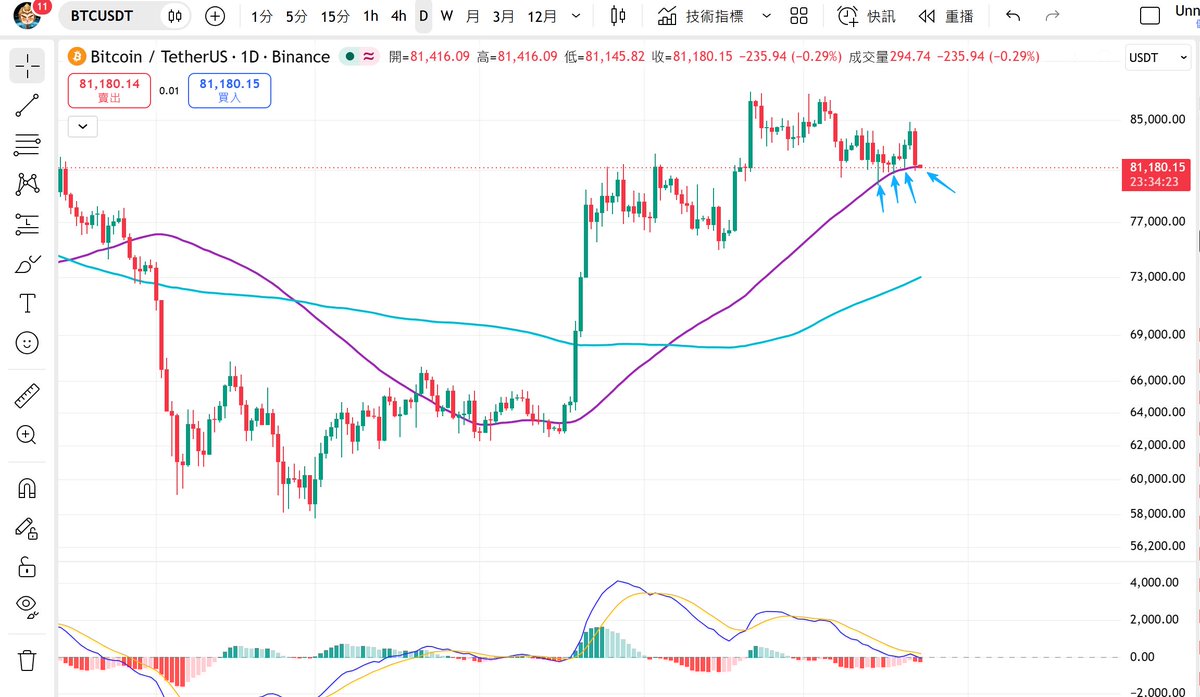Image resolution: width=1200 pixels, height=697 pixels.
Task: Switch the chart to the W timeframe
Action: pos(447,16)
